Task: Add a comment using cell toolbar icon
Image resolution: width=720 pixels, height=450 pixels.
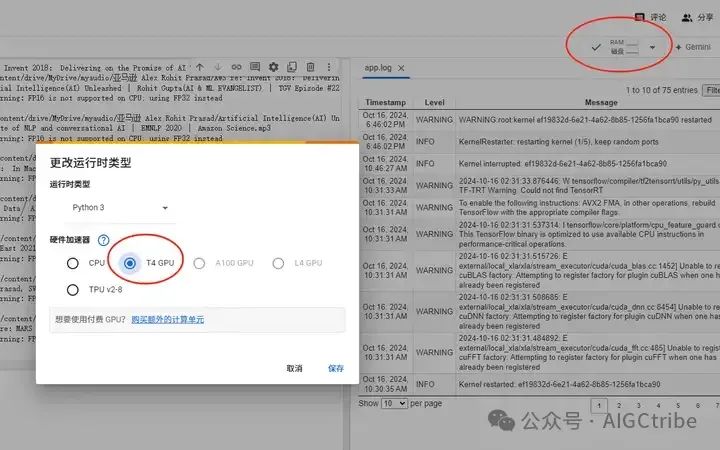Action: tap(255, 67)
